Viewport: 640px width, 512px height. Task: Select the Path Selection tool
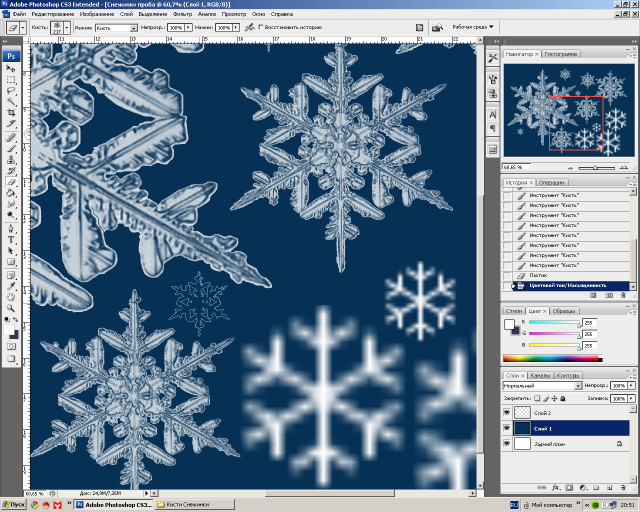click(11, 251)
